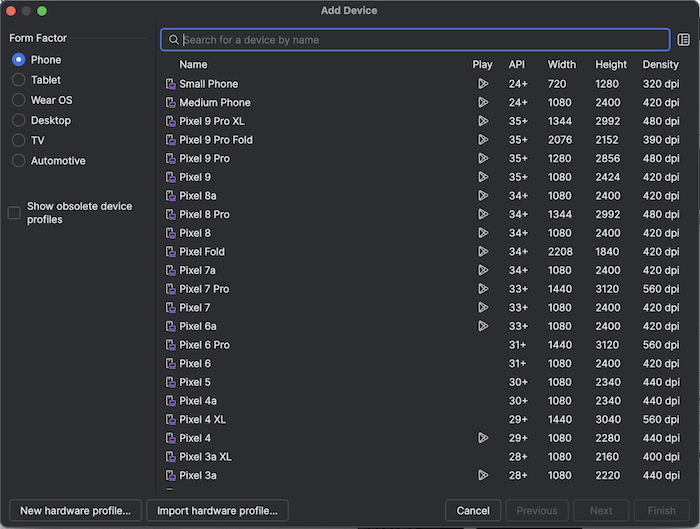Sort devices by the Name column

point(193,65)
